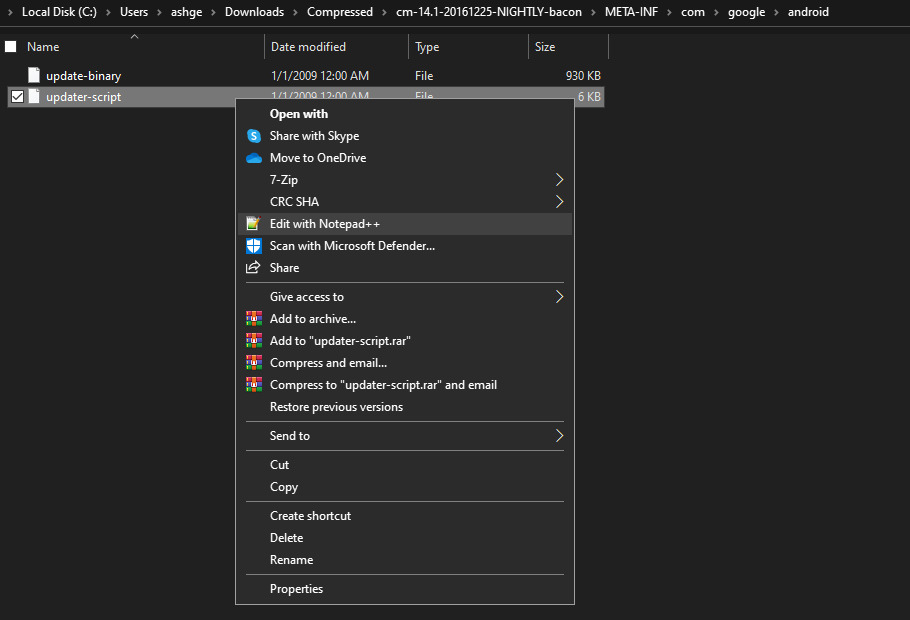The height and width of the screenshot is (620, 910).
Task: Open chevron after Downloads breadcrumb
Action: click(x=295, y=12)
